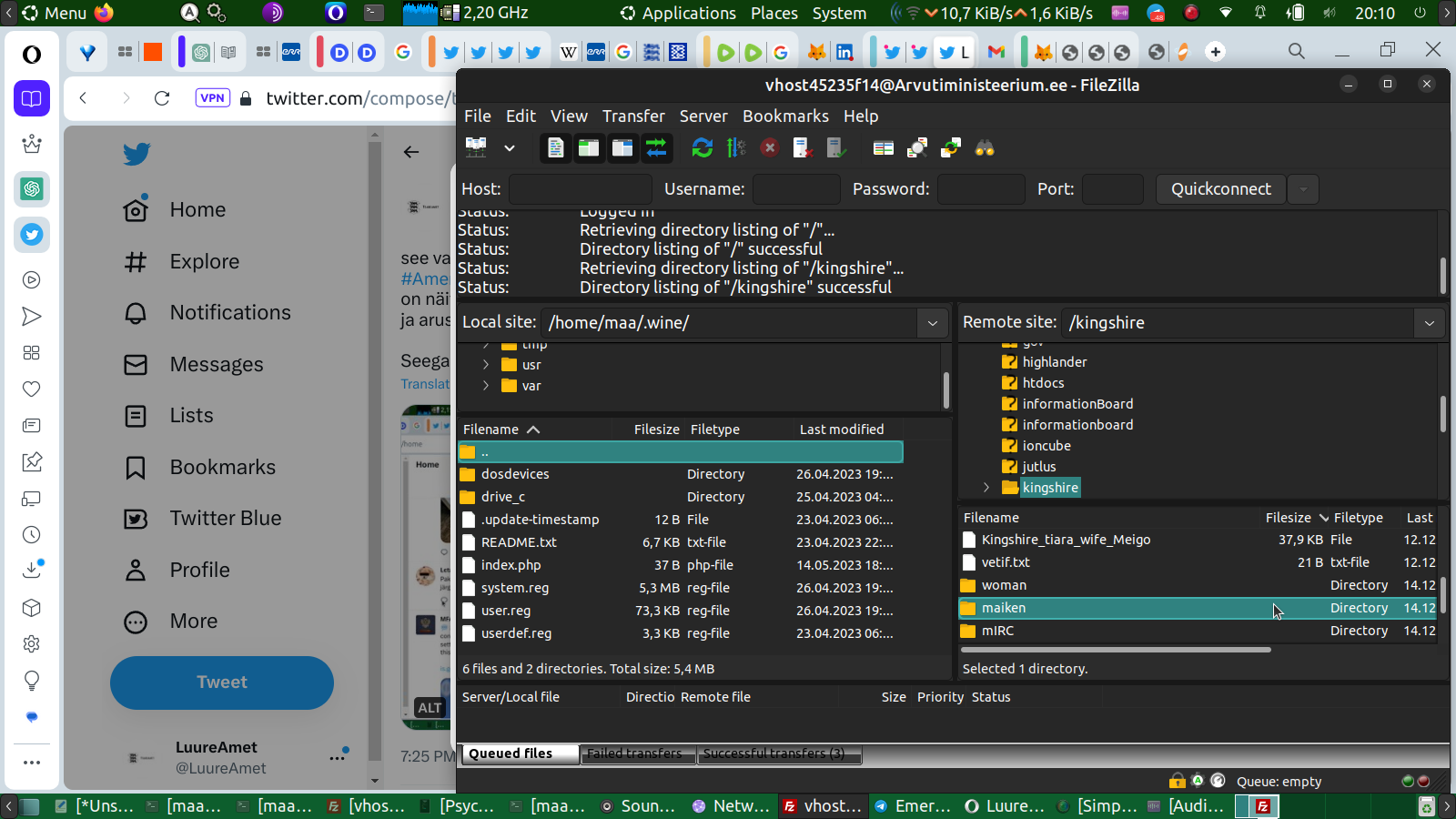
Task: Click the process queue toolbar icon
Action: [735, 147]
